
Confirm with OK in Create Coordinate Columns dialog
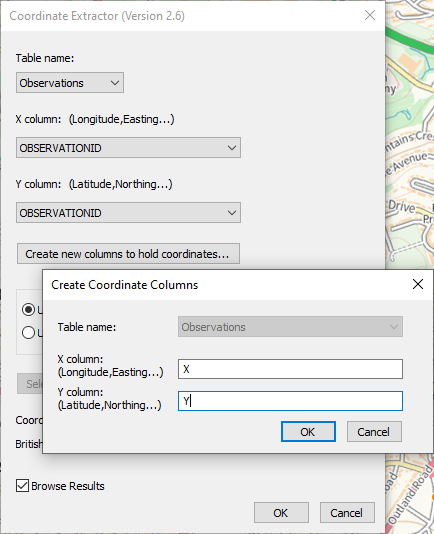tap(308, 431)
